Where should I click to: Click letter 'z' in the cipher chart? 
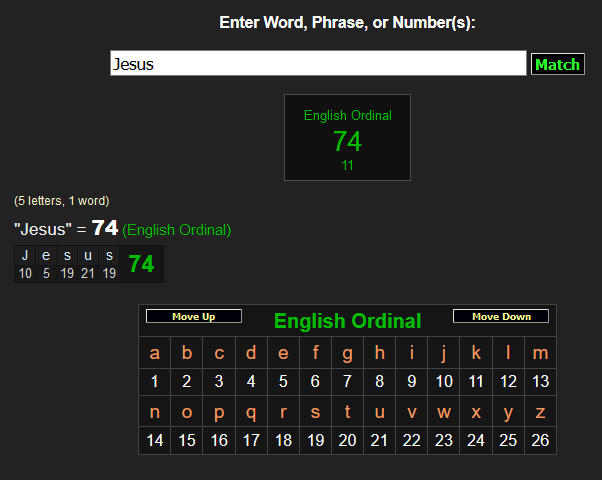pos(540,412)
